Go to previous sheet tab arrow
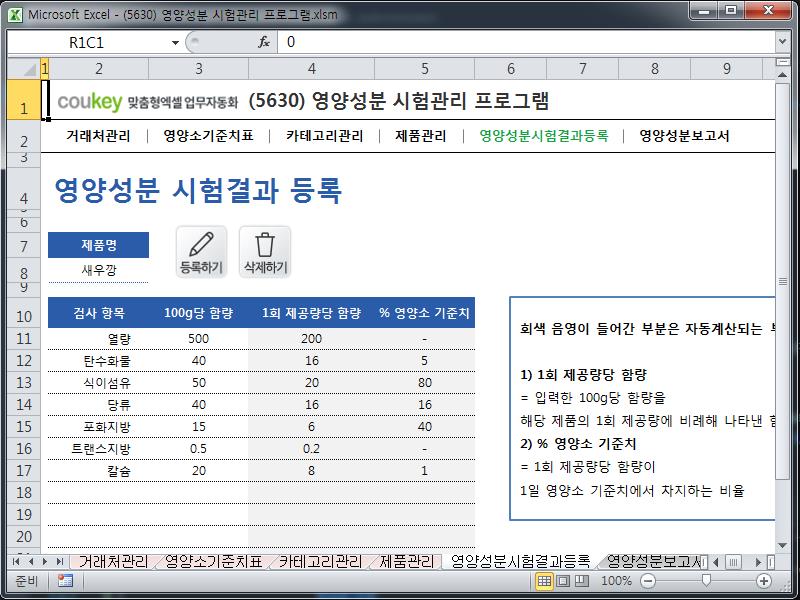 (31, 562)
